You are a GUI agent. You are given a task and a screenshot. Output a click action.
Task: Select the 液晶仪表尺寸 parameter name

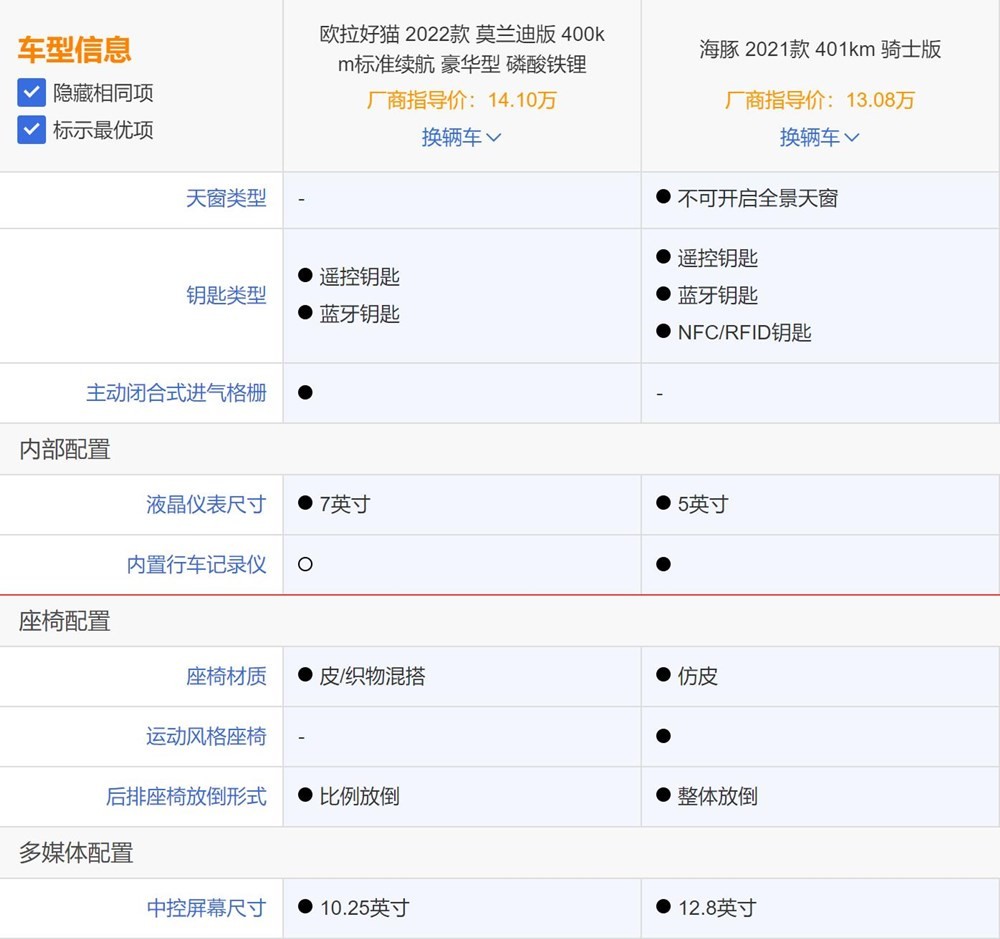click(x=204, y=505)
